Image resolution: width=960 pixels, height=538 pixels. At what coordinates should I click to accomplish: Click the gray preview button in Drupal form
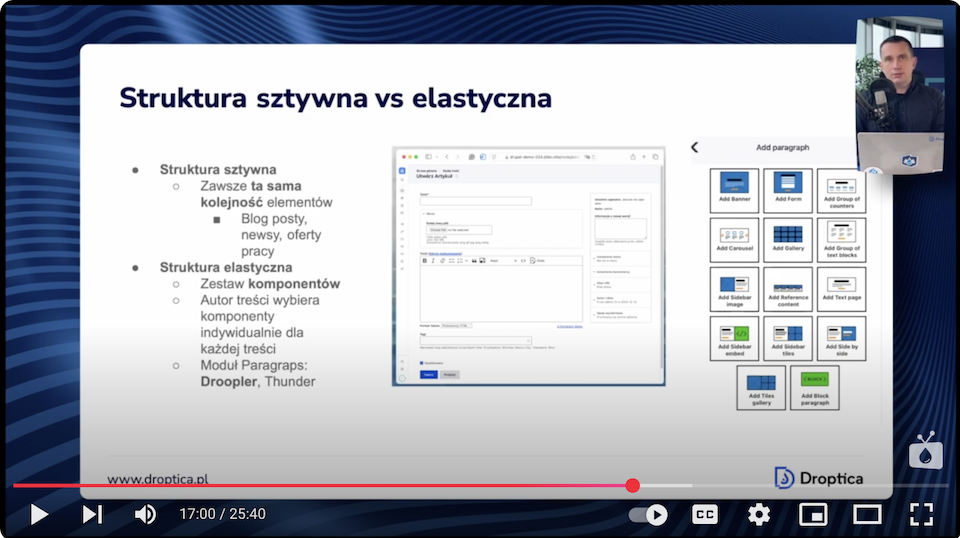pyautogui.click(x=450, y=375)
